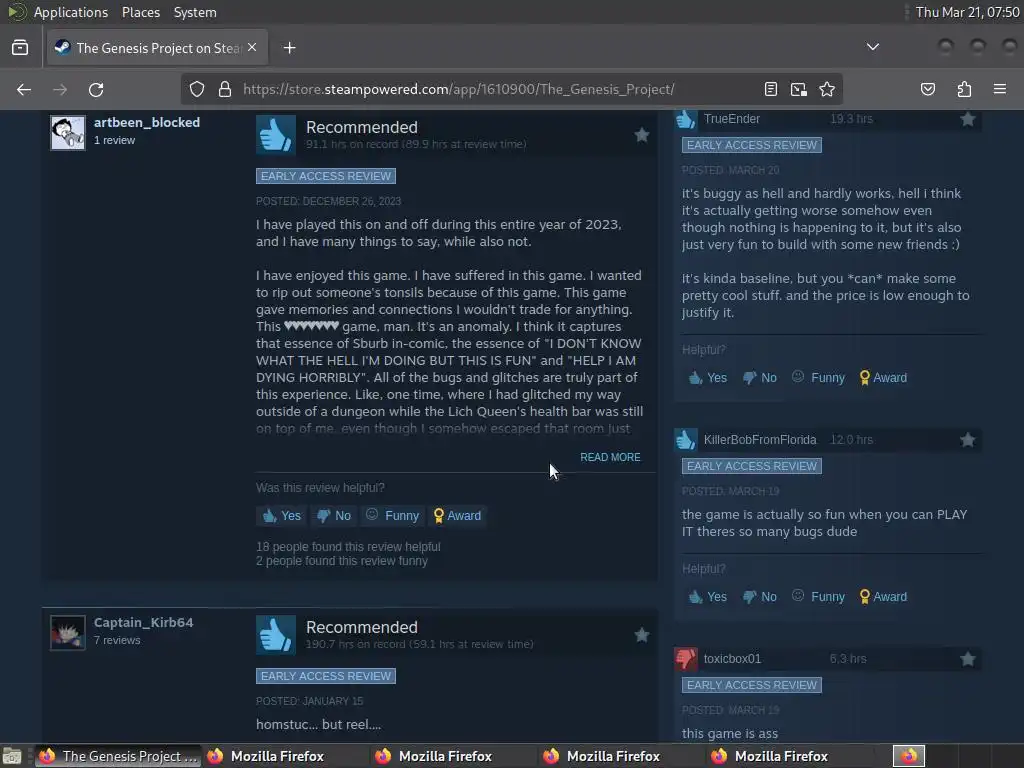Vote Yes on artbeen_blocked's review

(x=282, y=516)
